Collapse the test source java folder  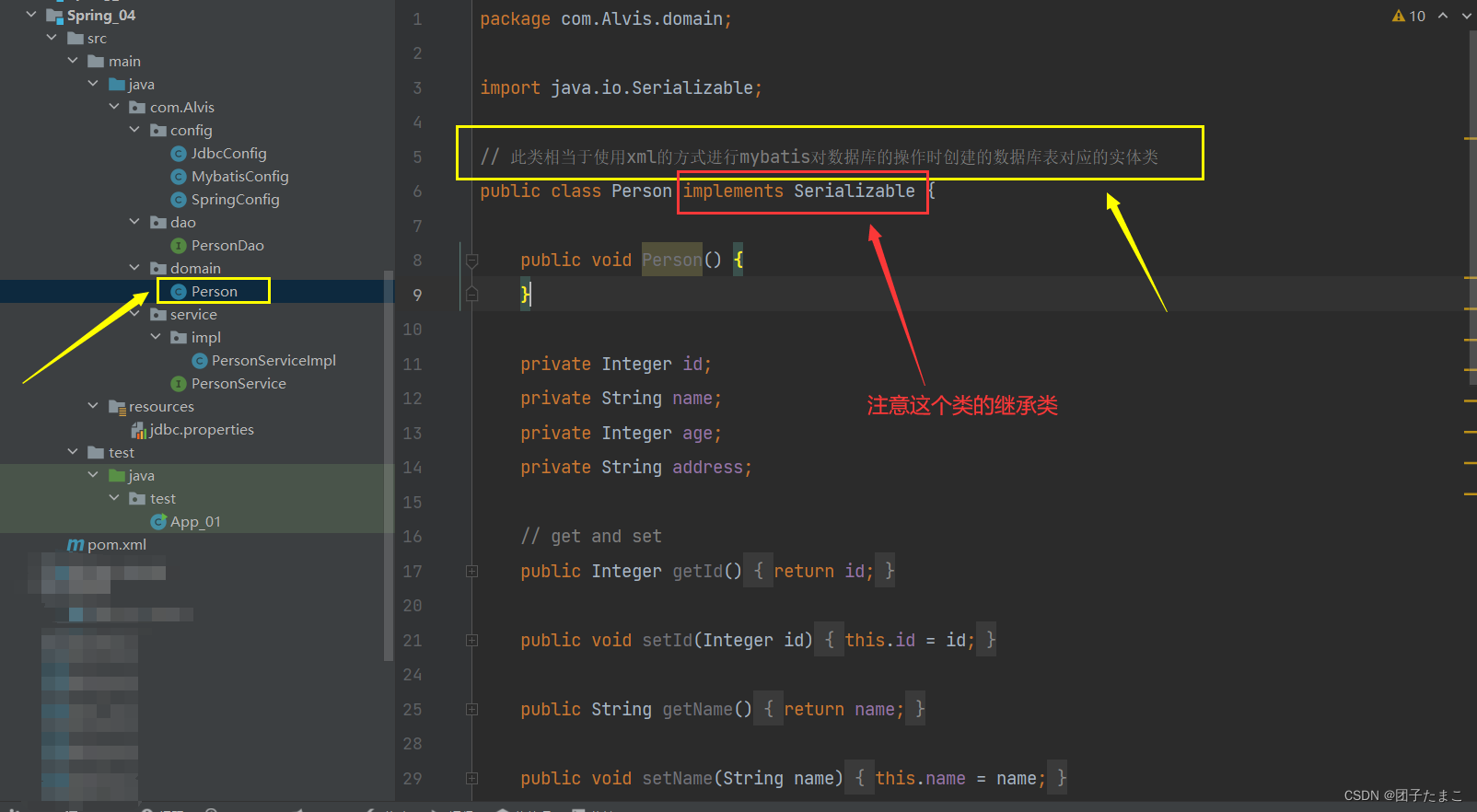click(x=93, y=475)
